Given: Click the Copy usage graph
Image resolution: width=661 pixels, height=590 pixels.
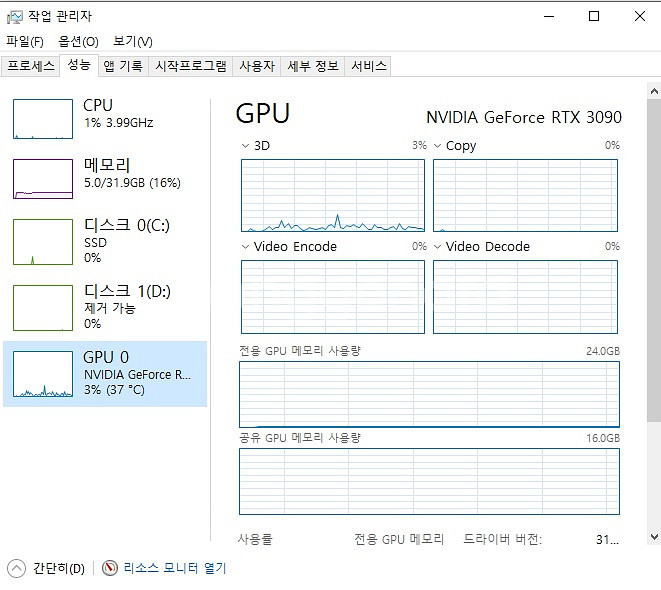Looking at the screenshot, I should (525, 196).
